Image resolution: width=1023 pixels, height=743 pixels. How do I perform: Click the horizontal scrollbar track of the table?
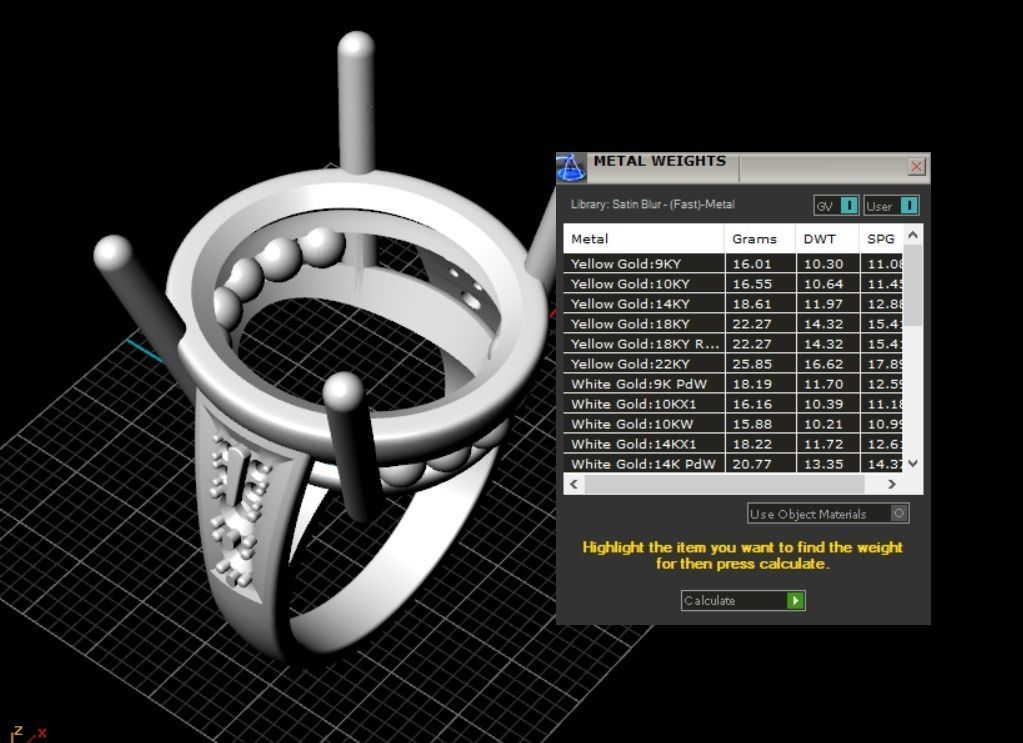click(x=725, y=484)
